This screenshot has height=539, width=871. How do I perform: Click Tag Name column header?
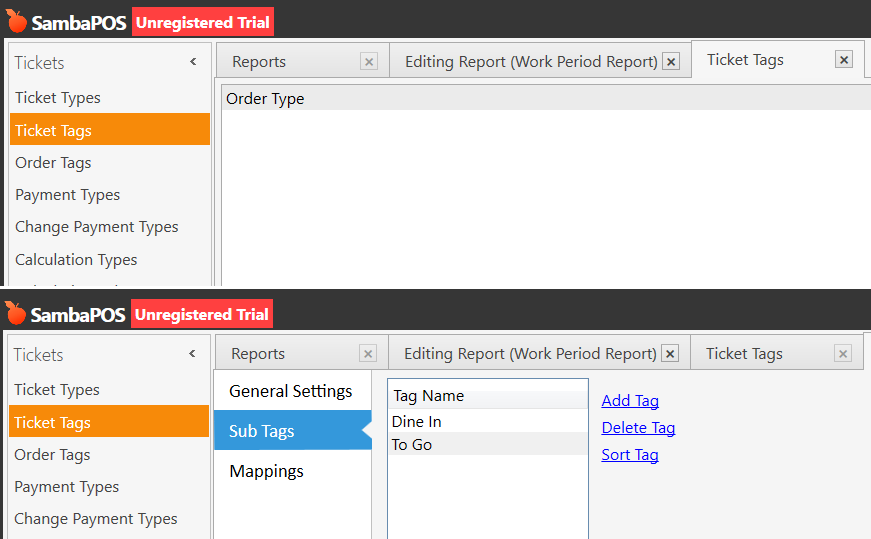pos(488,396)
